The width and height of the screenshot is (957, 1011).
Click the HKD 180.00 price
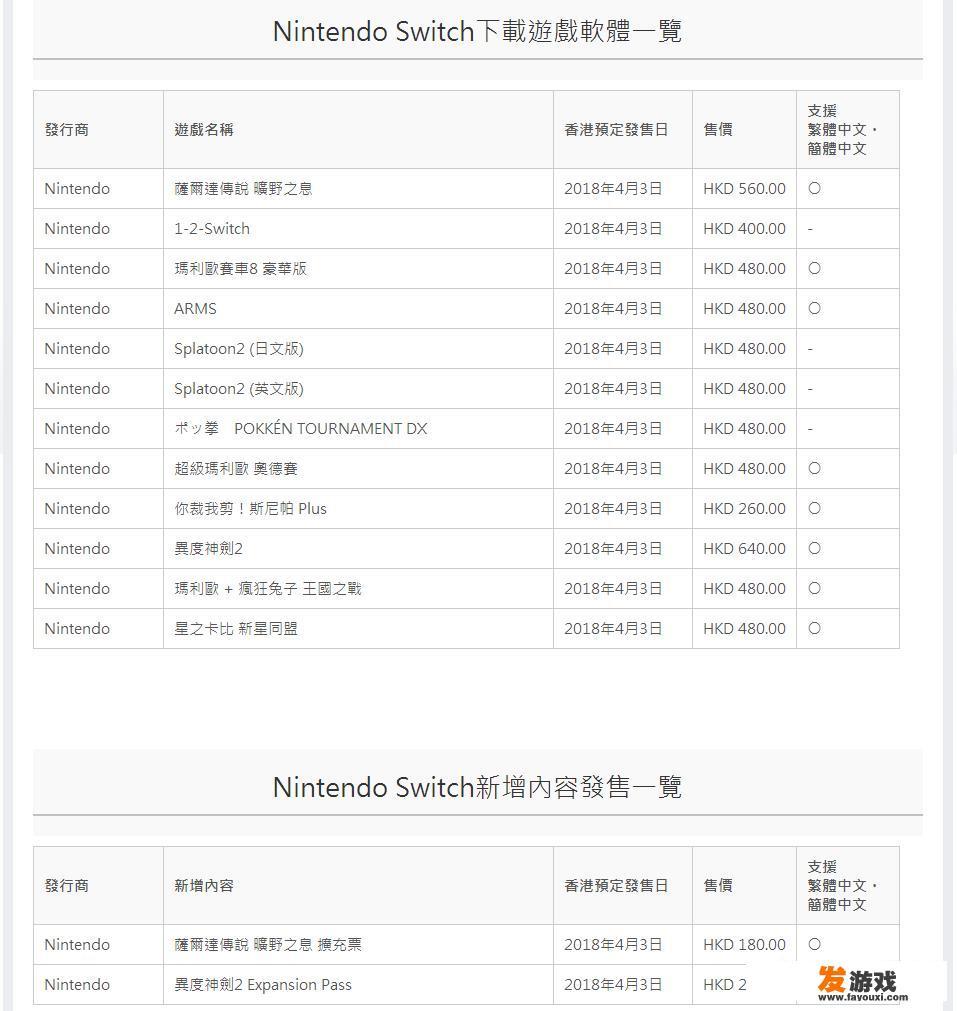point(744,944)
